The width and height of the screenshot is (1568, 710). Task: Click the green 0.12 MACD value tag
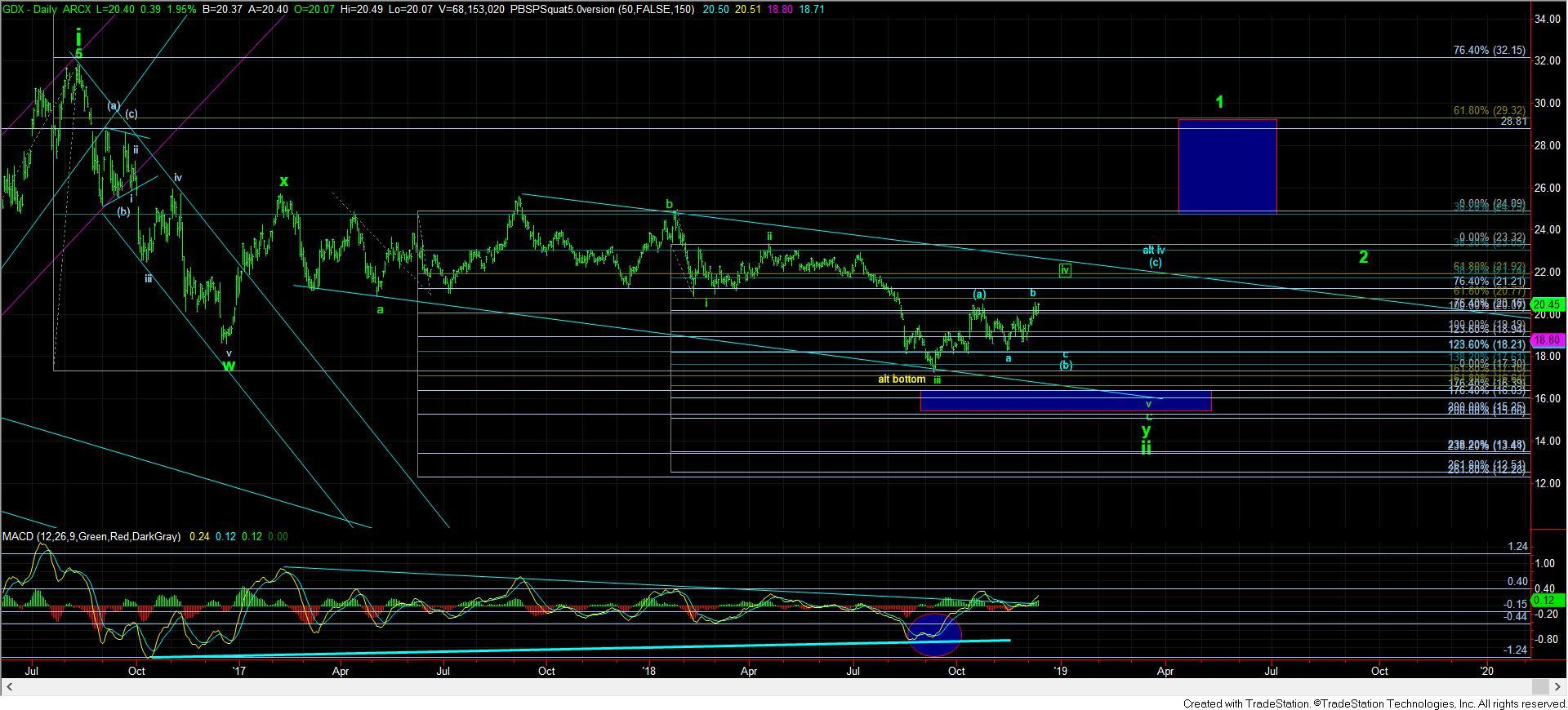pyautogui.click(x=1548, y=600)
